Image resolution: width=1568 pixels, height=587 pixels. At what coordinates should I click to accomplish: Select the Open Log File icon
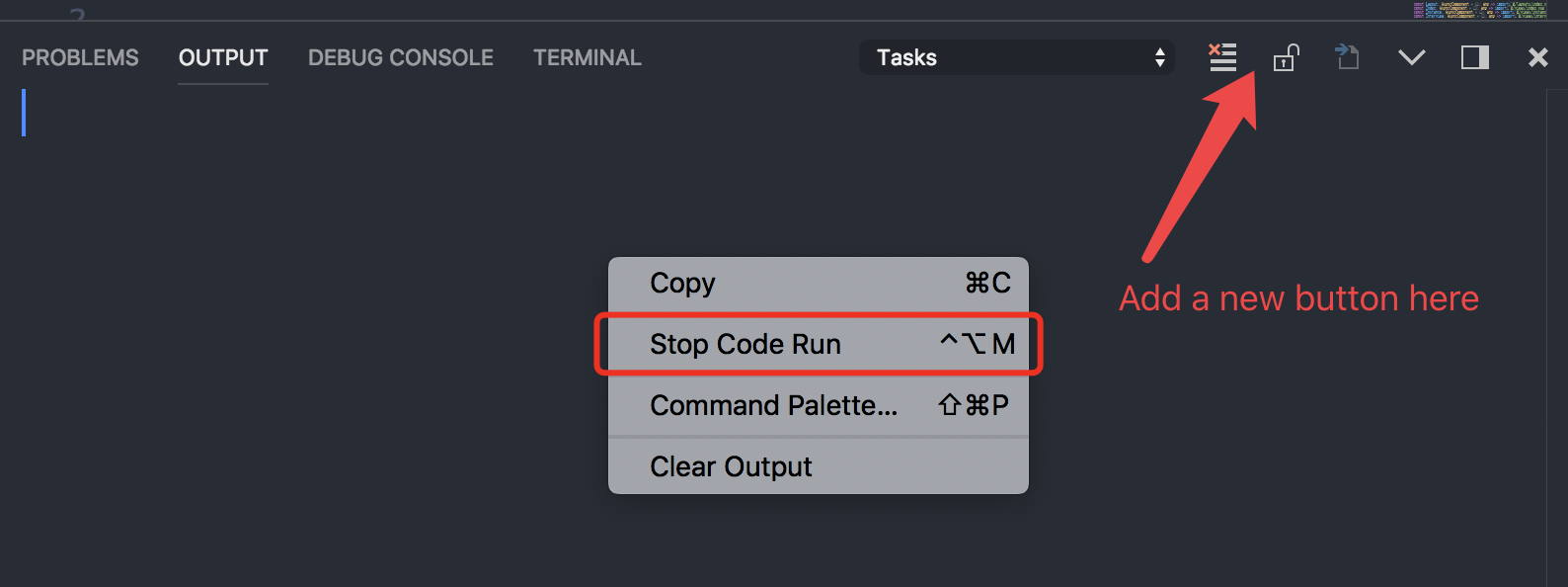(x=1347, y=57)
